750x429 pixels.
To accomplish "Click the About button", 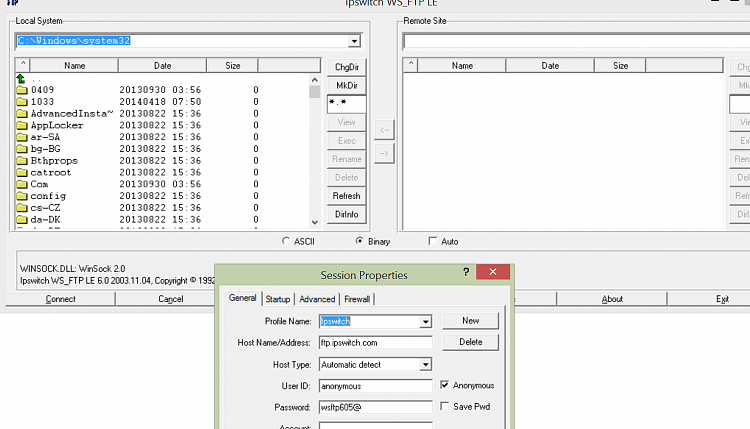I will [612, 299].
